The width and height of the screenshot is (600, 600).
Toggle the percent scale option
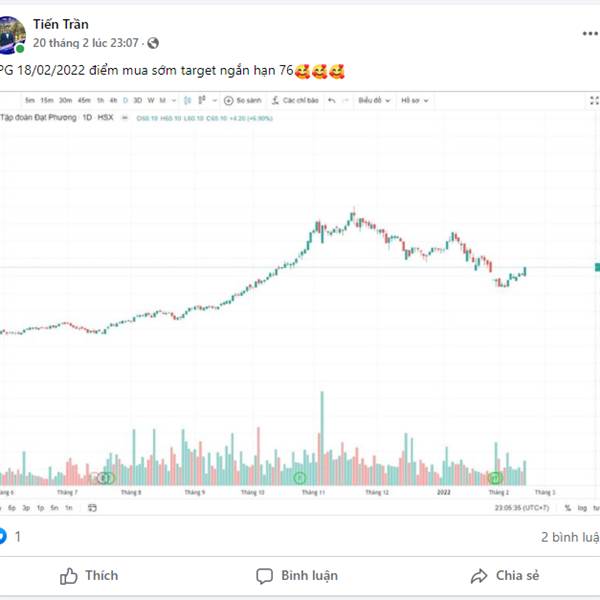pyautogui.click(x=568, y=508)
